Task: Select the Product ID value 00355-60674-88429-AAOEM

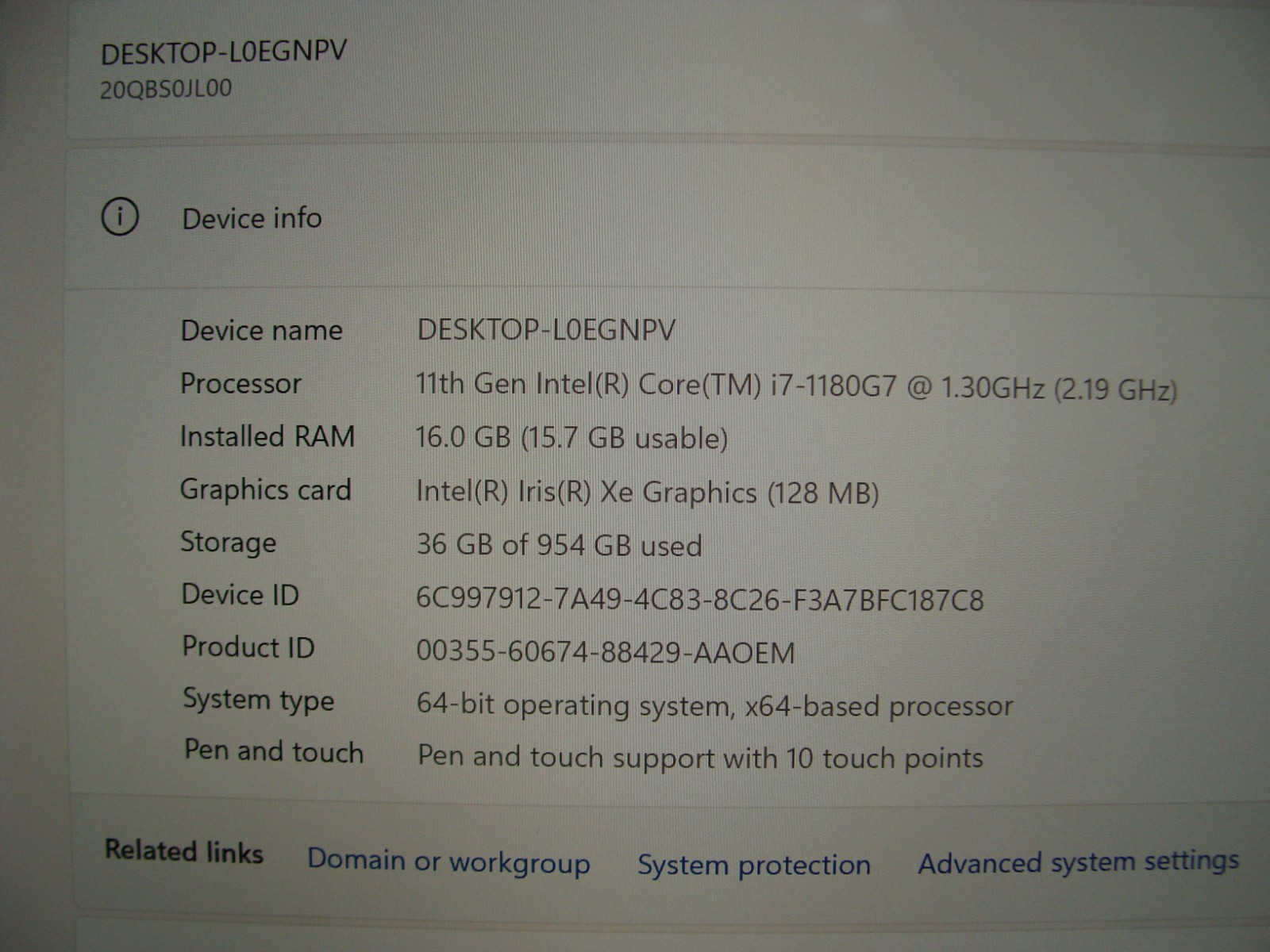Action: click(x=606, y=652)
